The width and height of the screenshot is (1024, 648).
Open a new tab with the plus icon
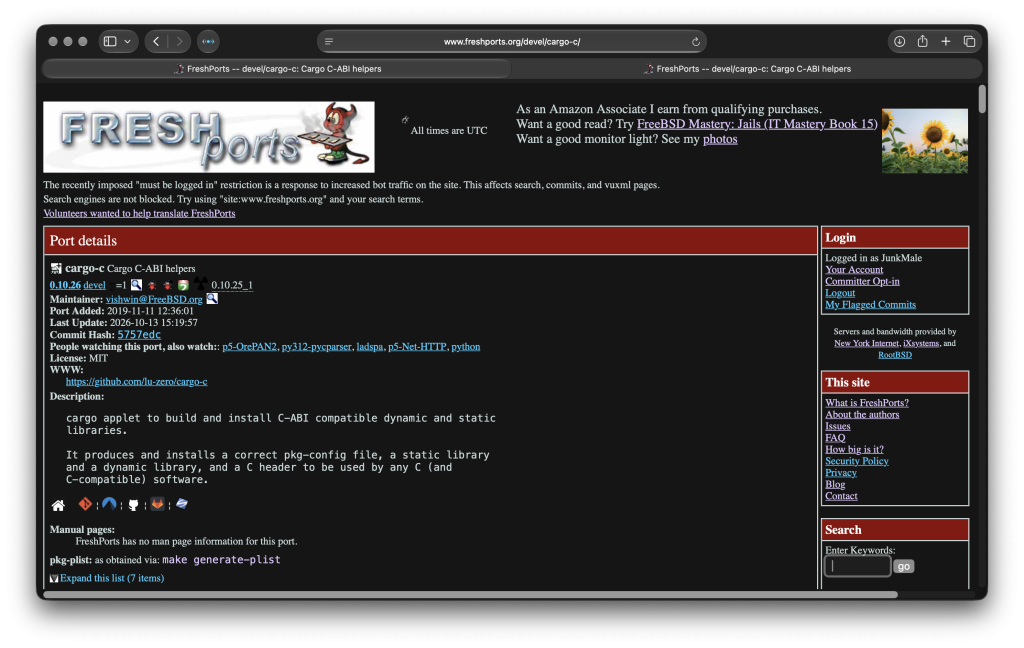[946, 41]
